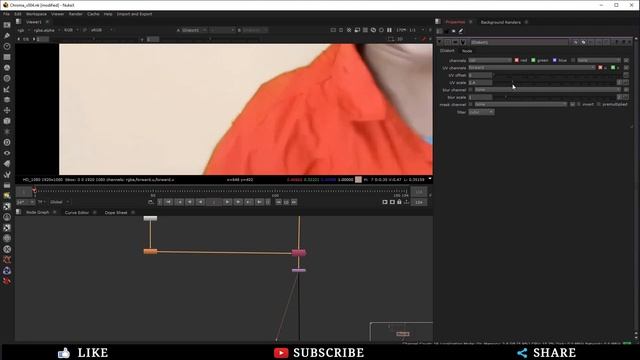Click the play forward button
The width and height of the screenshot is (640, 360).
click(227, 202)
